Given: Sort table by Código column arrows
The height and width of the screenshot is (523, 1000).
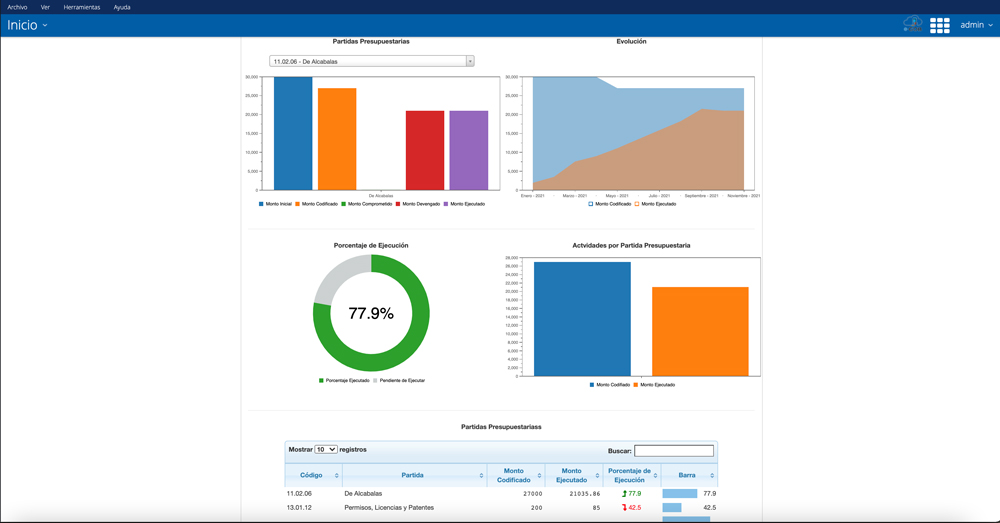Looking at the screenshot, I should click(337, 476).
